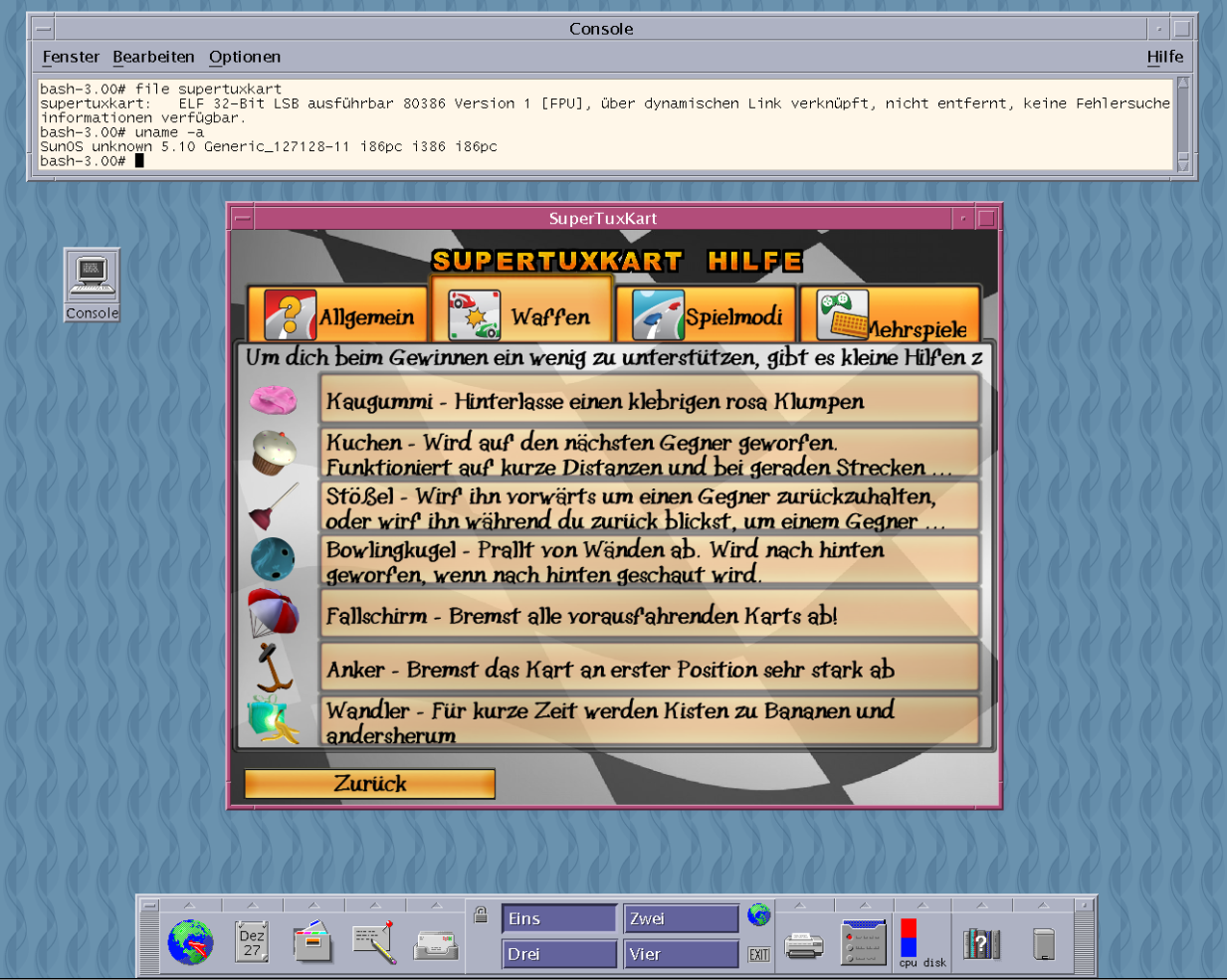Open the front panel window menu button
Screen dimensions: 1227x980
point(149,905)
